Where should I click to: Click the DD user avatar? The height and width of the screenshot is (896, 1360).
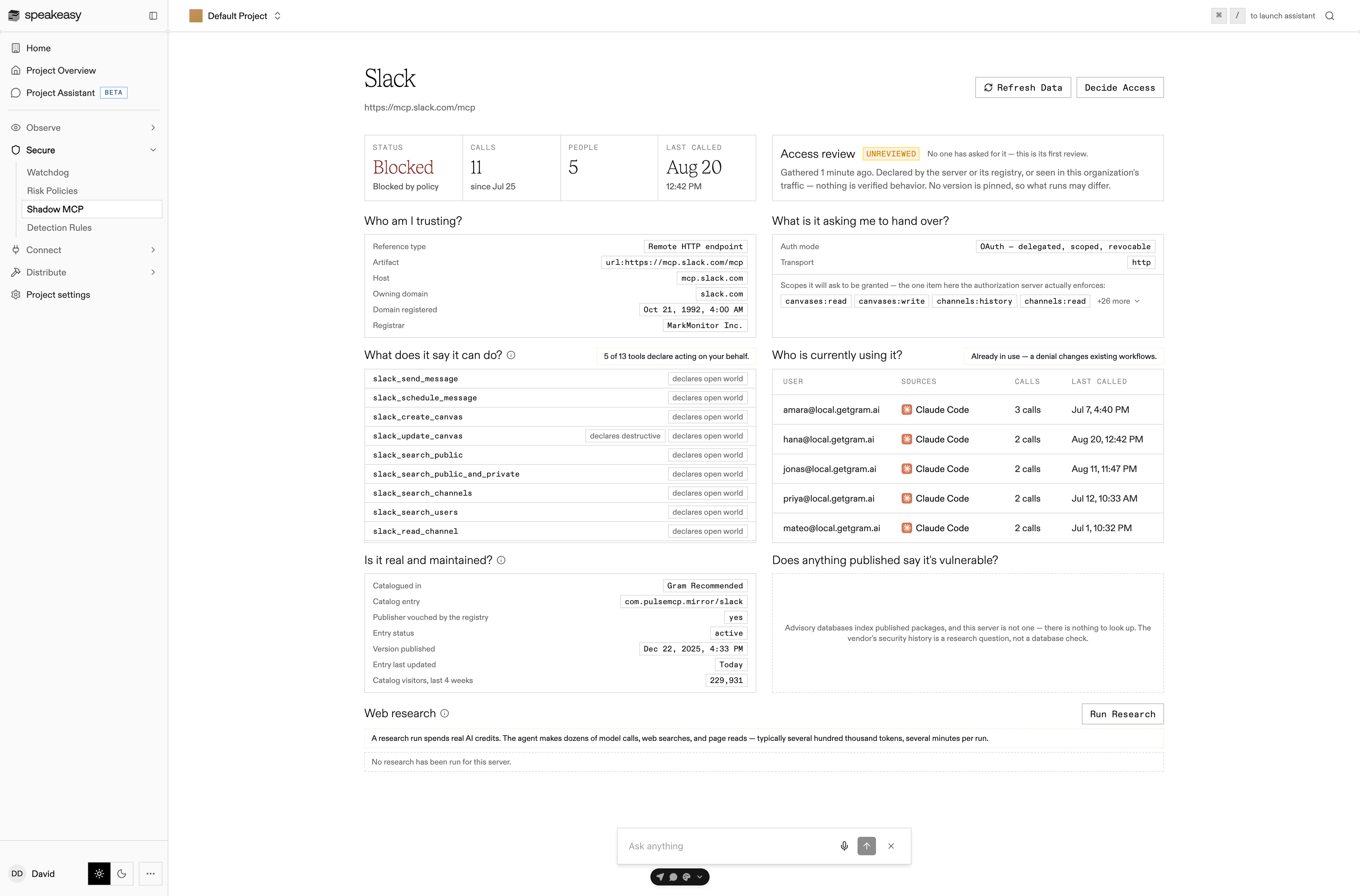click(x=17, y=873)
